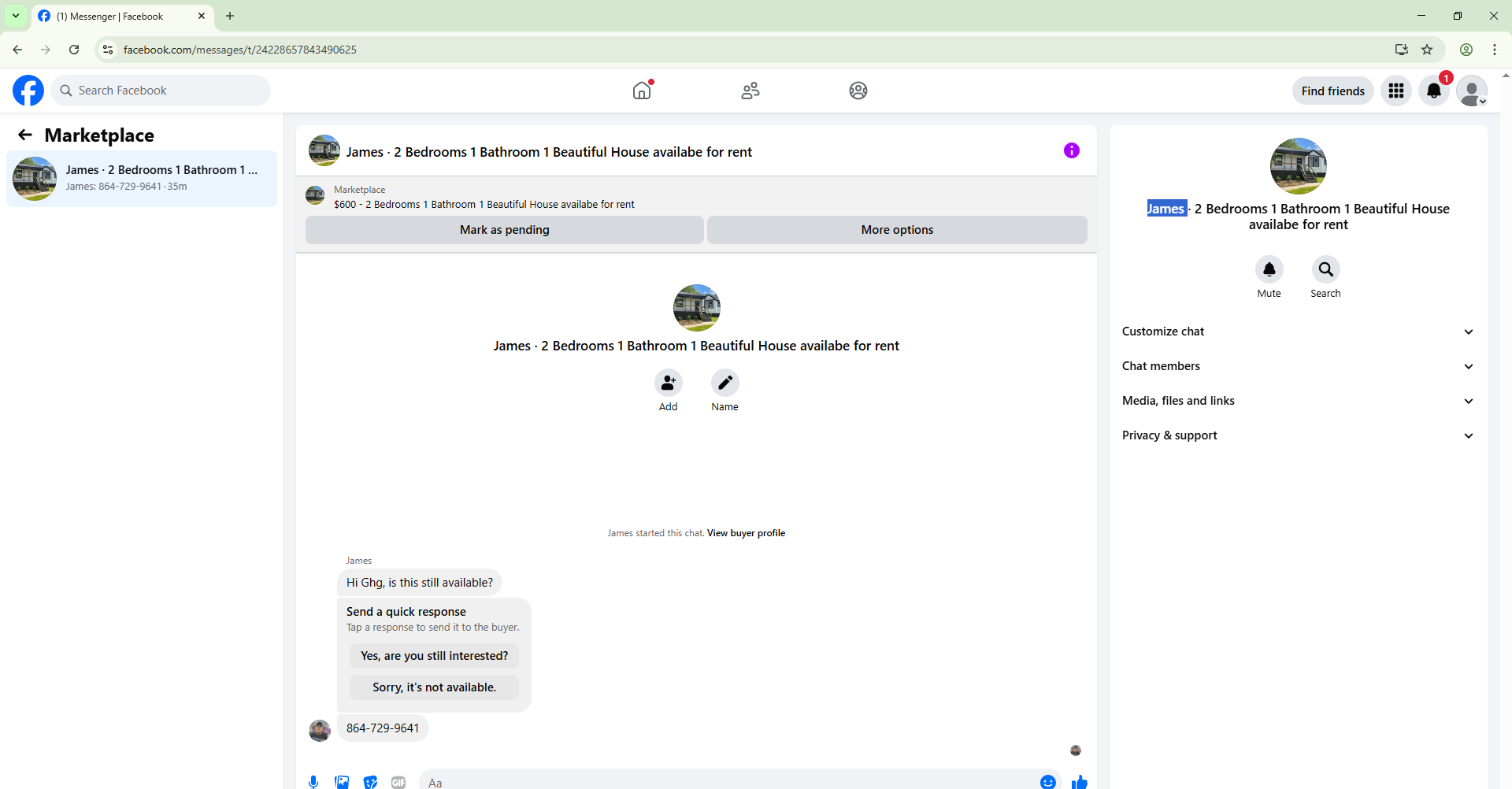Select James conversation in Marketplace list
Image resolution: width=1512 pixels, height=789 pixels.
pos(142,179)
